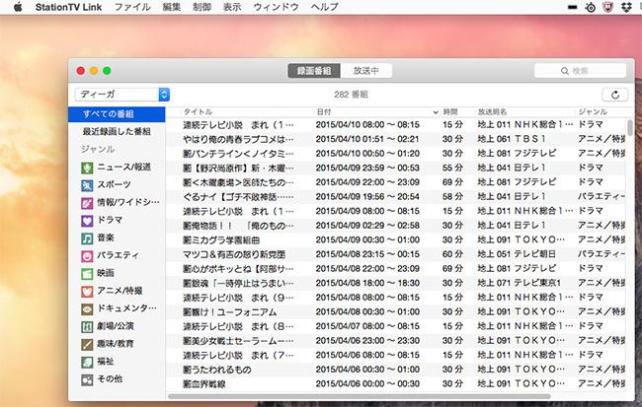Click 地上 051 テレビ朝日 station cell
Image resolution: width=642 pixels, height=407 pixels.
click(x=517, y=254)
